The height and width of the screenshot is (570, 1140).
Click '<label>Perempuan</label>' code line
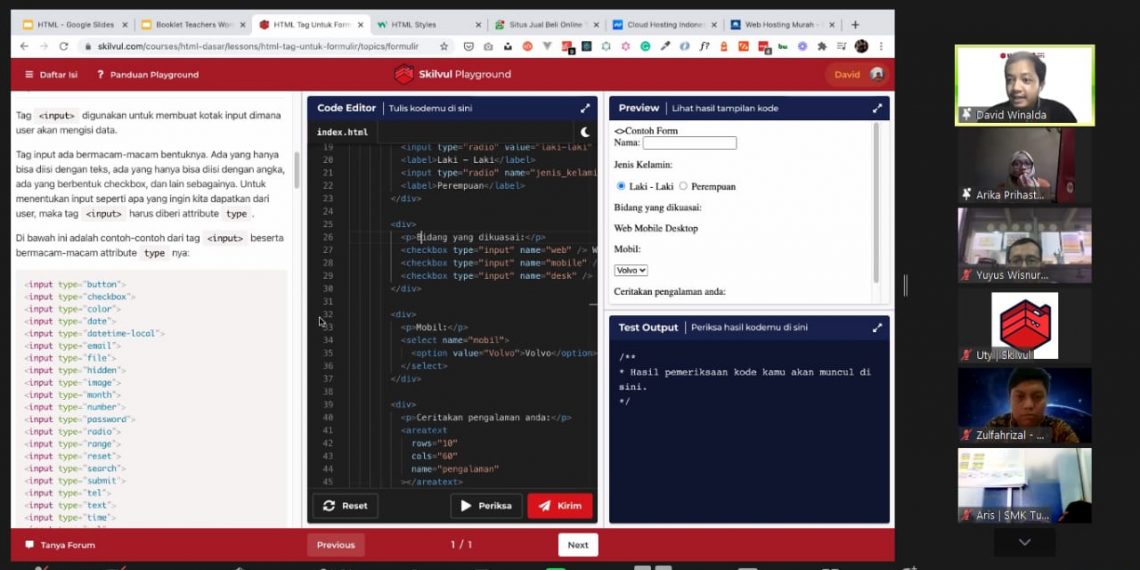462,185
